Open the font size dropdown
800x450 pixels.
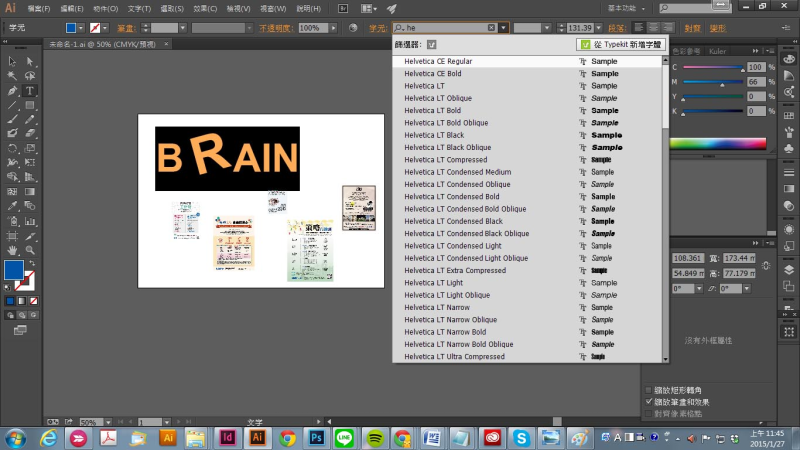pyautogui.click(x=600, y=28)
